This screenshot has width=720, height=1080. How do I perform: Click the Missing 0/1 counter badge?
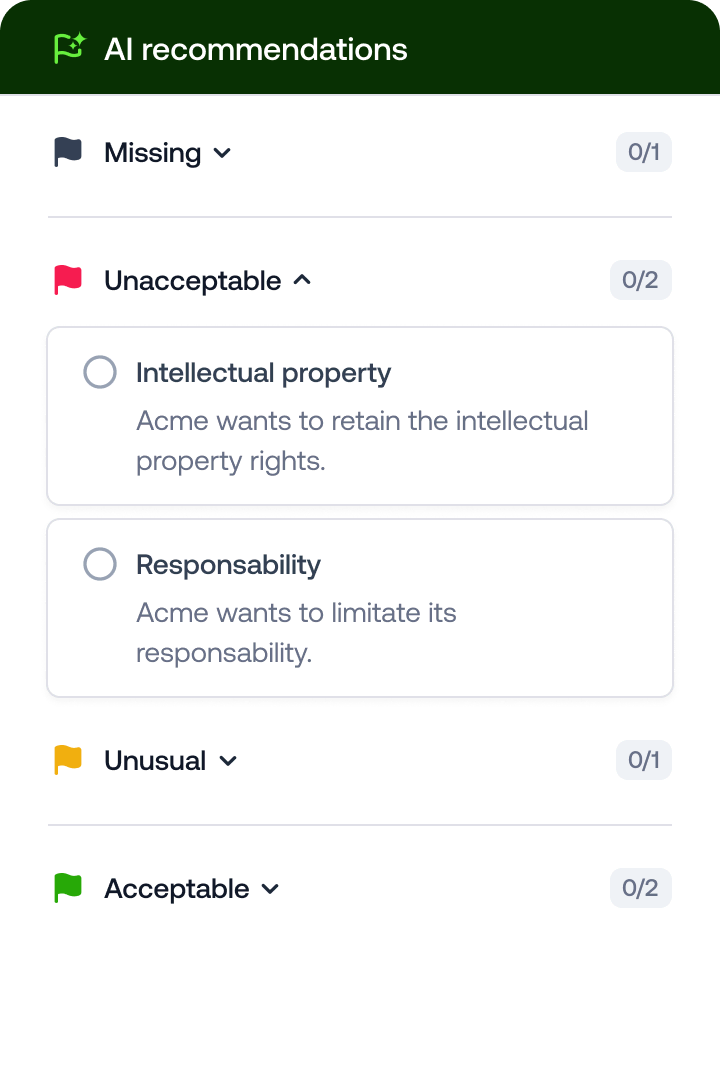point(643,153)
